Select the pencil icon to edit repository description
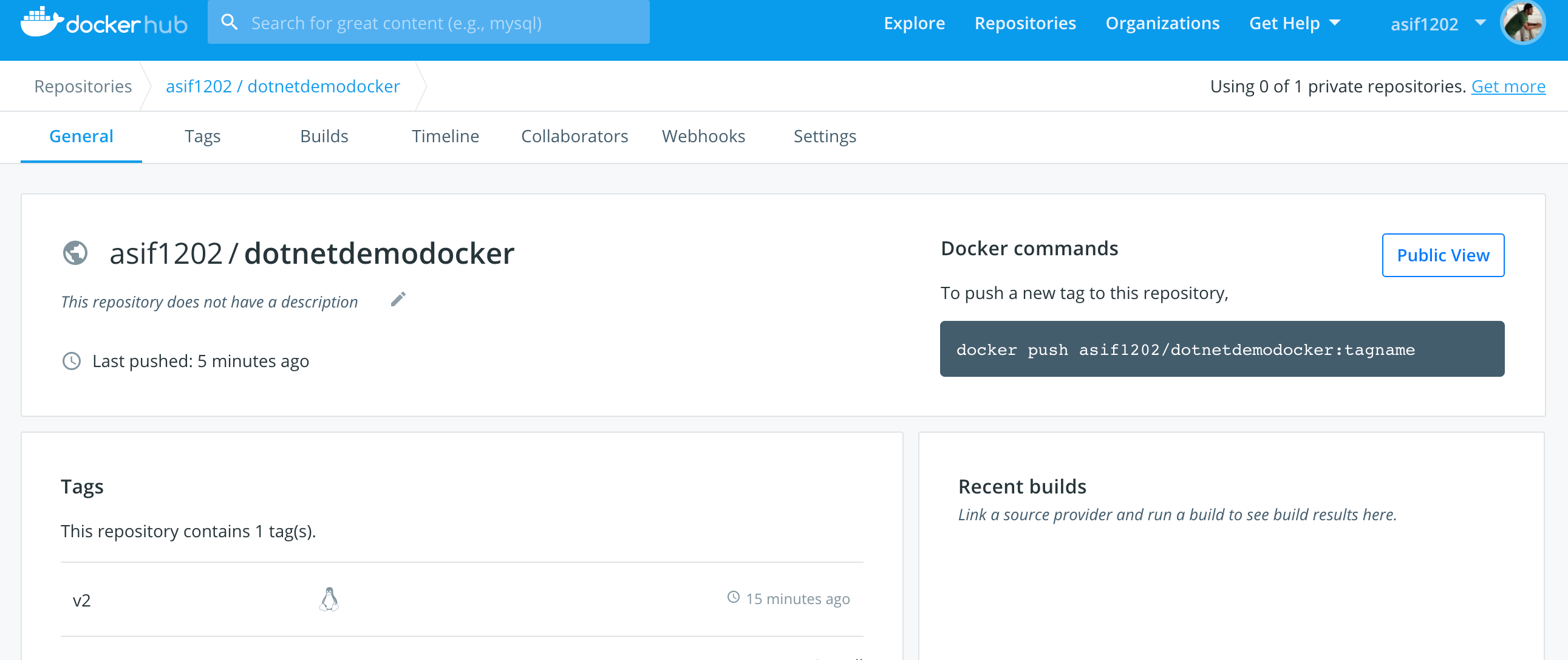Screen dimensions: 1568x660 click(x=399, y=298)
